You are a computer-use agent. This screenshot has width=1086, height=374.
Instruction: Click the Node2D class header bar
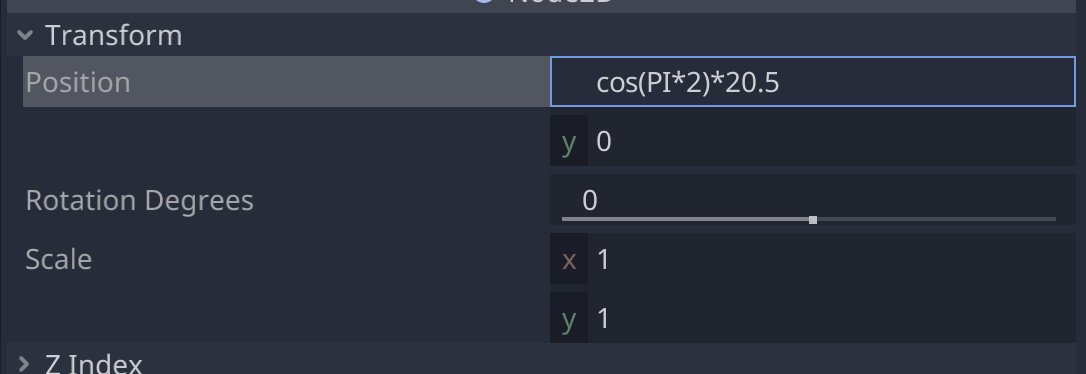pos(543,6)
